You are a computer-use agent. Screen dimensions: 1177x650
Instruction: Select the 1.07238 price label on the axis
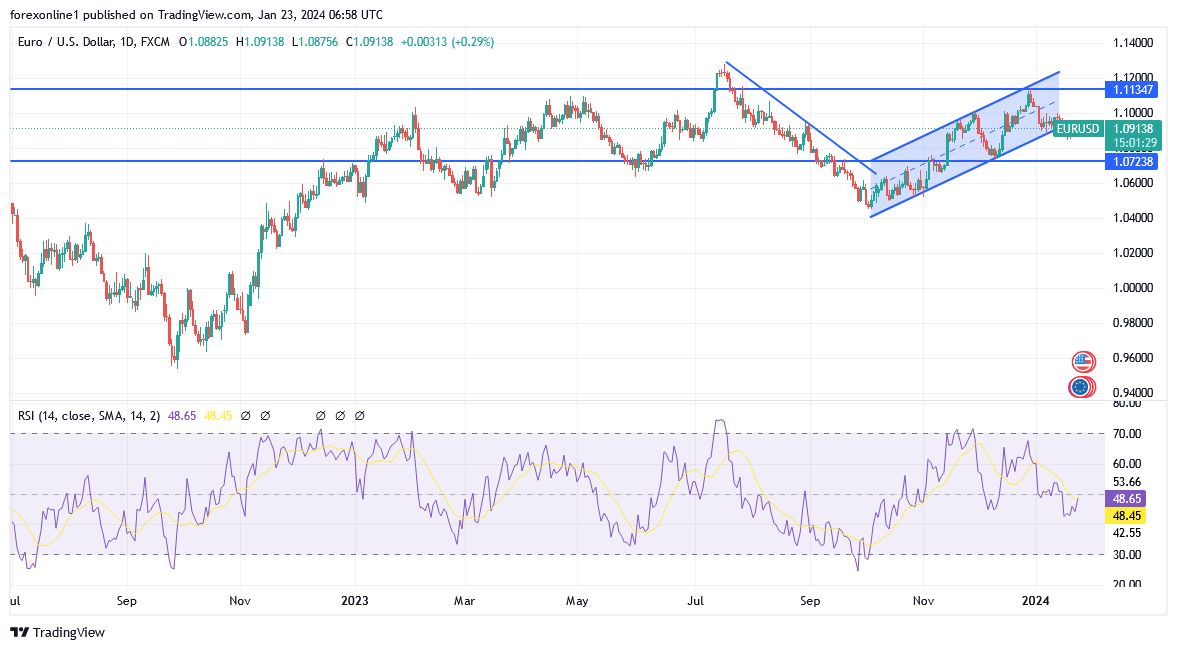coord(1133,161)
